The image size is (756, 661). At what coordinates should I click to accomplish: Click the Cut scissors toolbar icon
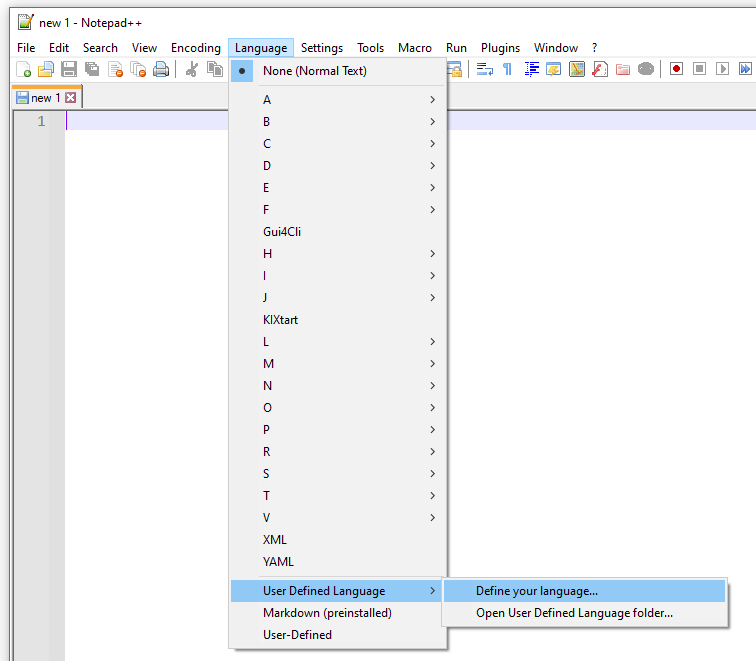[x=191, y=69]
